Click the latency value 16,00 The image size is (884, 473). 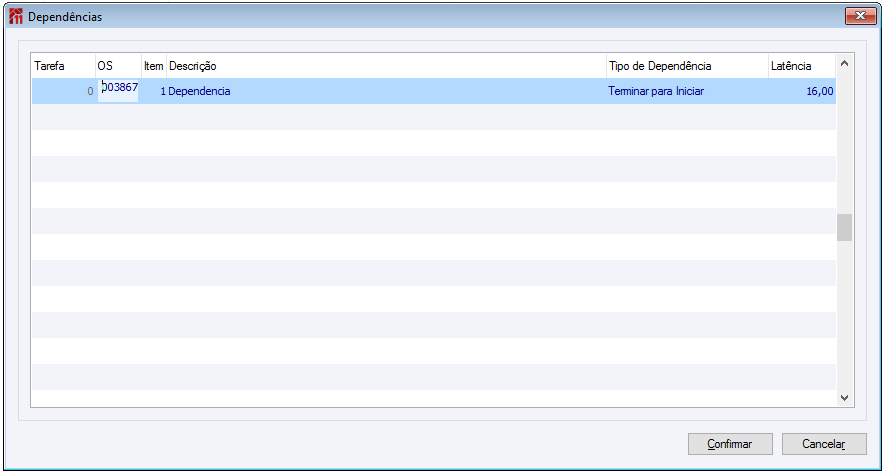[x=802, y=91]
